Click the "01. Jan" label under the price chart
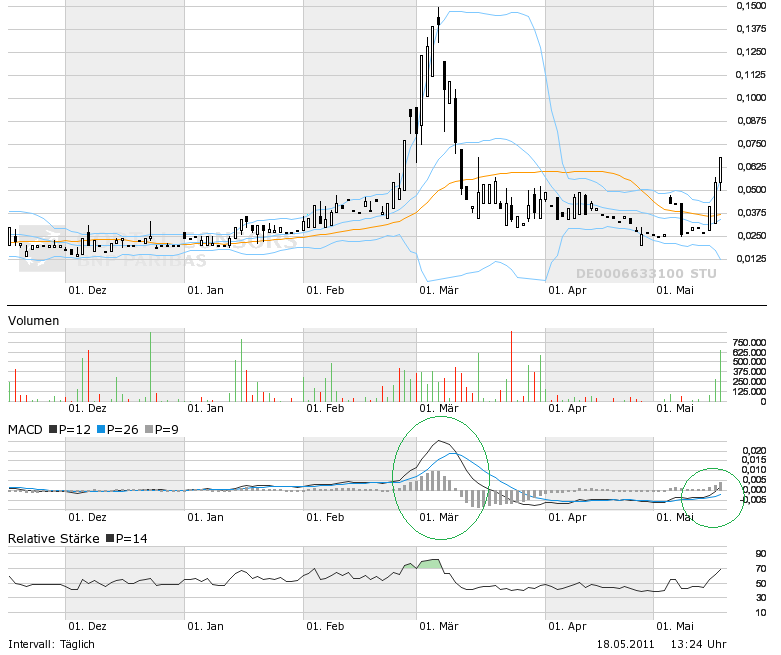781x655 pixels. point(206,290)
